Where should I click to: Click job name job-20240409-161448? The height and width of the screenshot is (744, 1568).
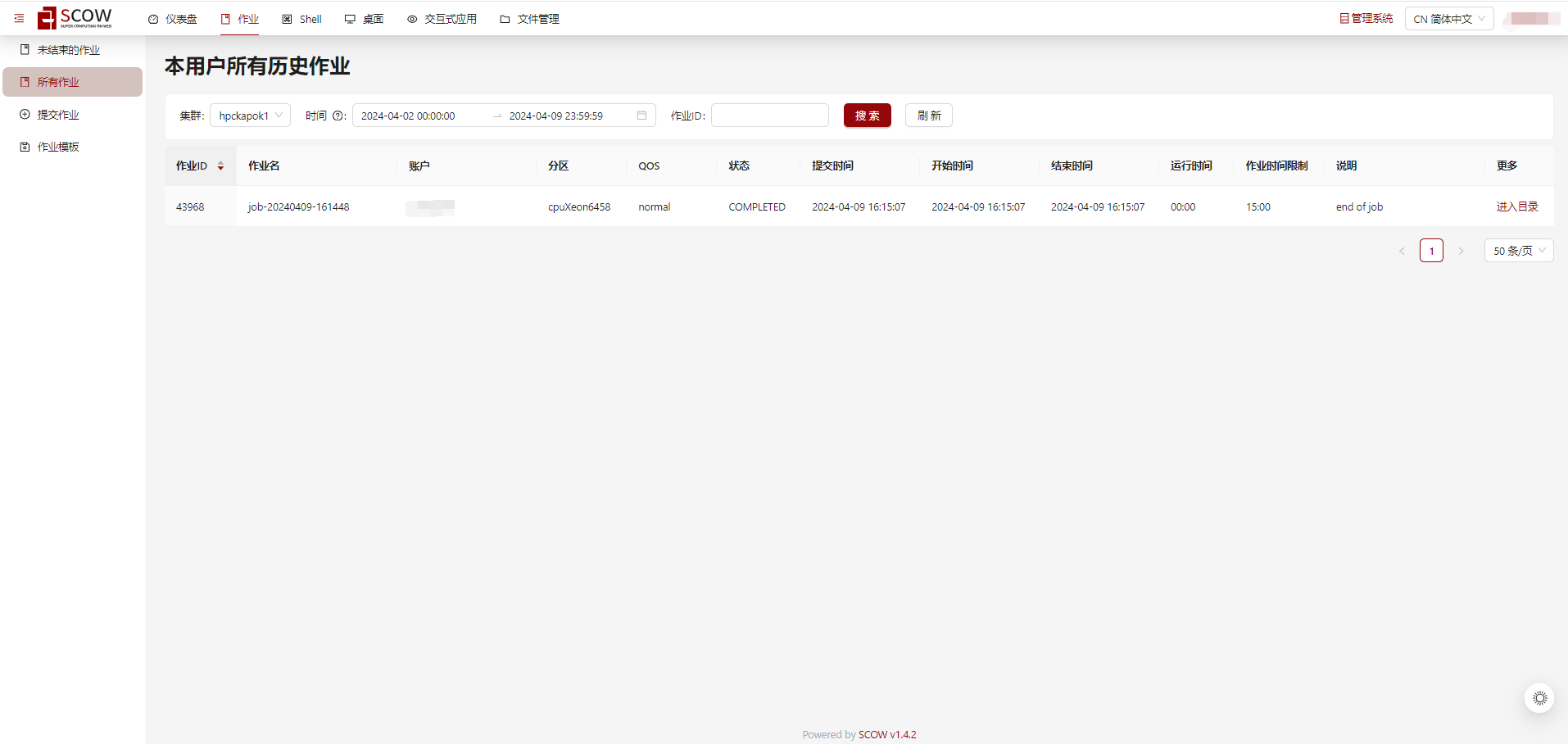[298, 206]
